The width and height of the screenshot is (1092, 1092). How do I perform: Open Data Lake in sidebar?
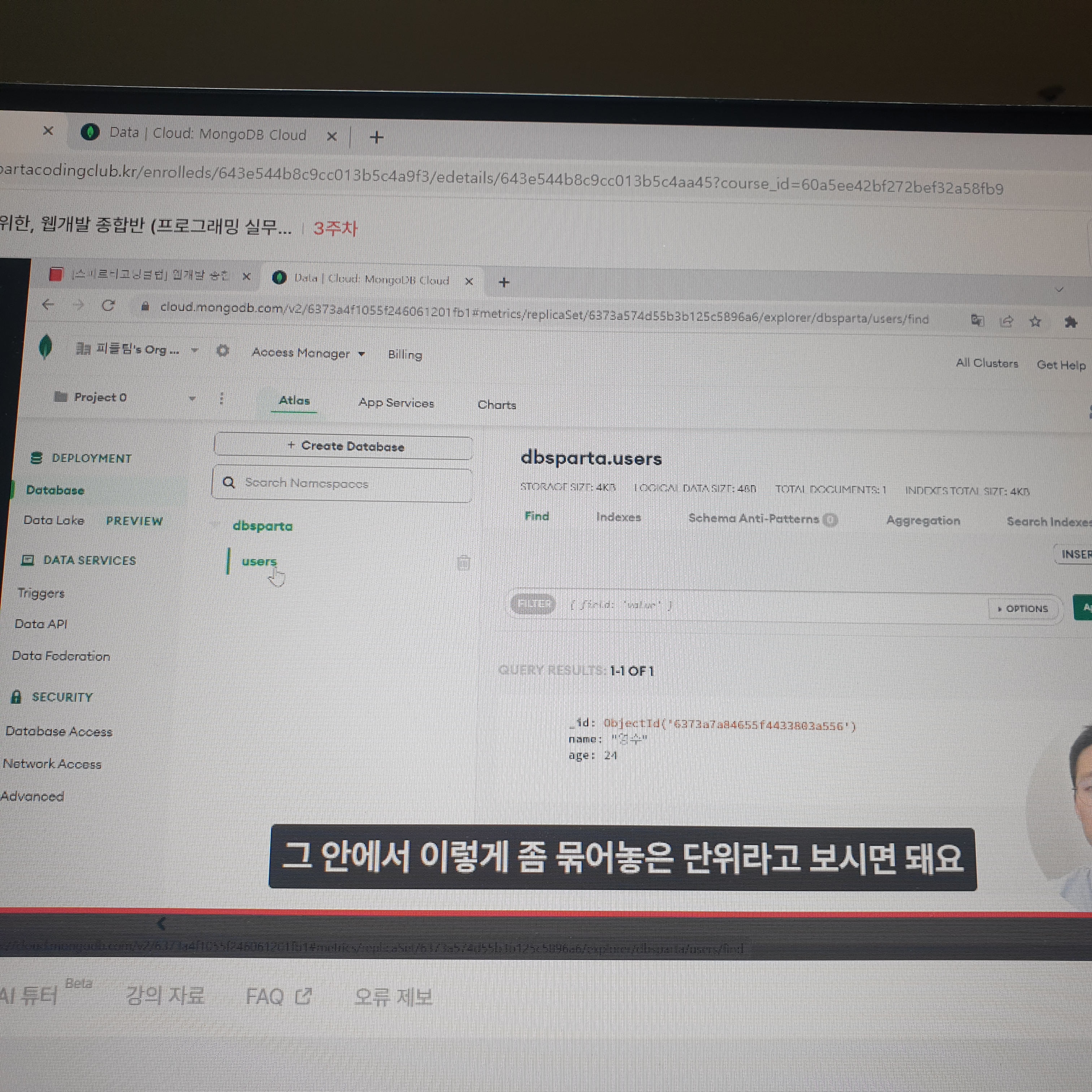(54, 520)
